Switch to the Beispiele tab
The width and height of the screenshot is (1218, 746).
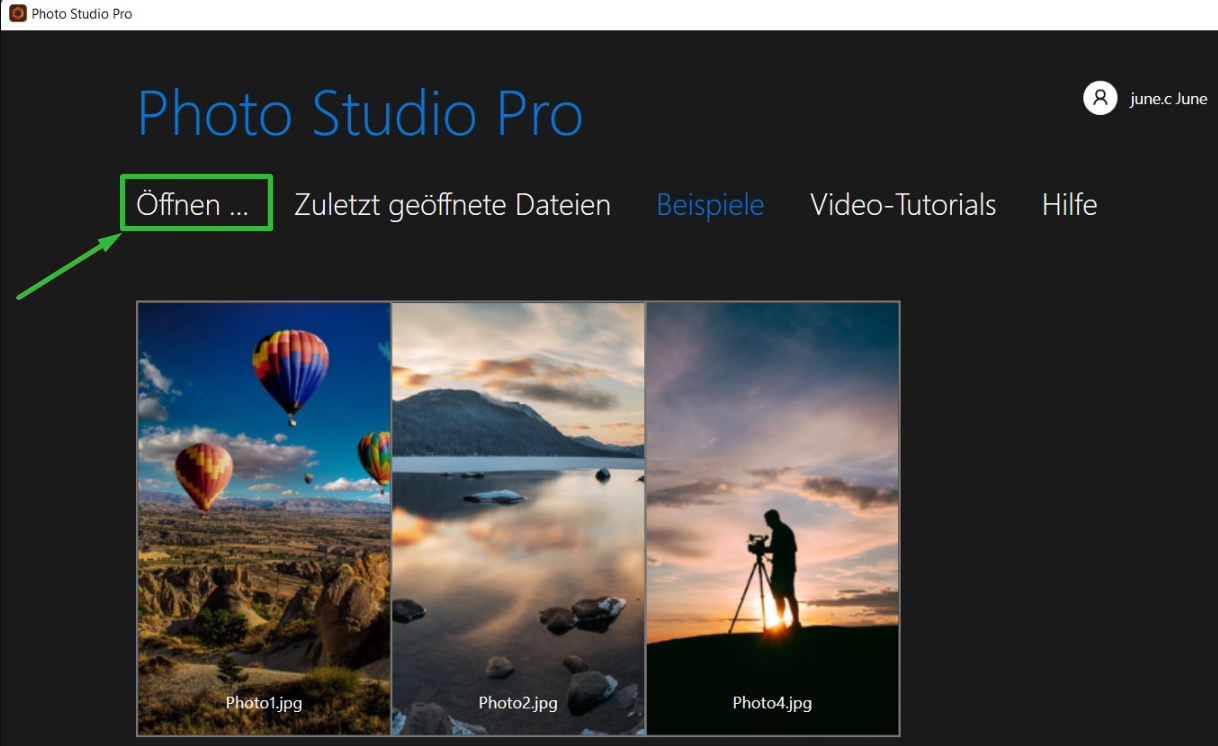[x=710, y=205]
